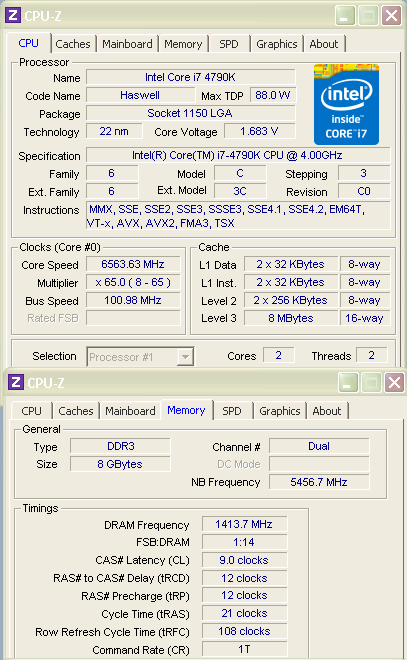Switch to Mainboard tab in the top window
Image resolution: width=407 pixels, height=660 pixels.
click(127, 44)
